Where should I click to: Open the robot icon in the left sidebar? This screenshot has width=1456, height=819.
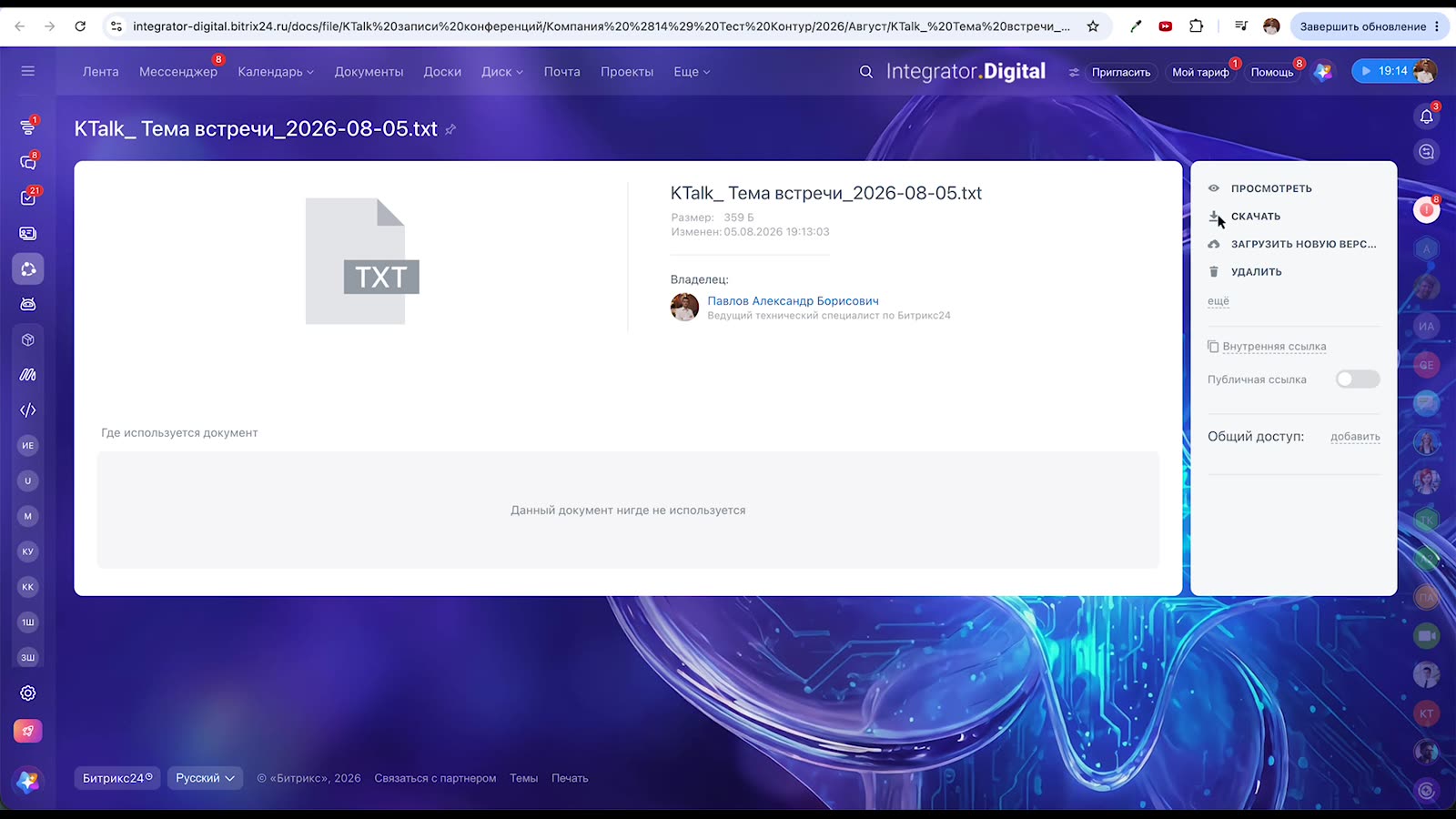coord(28,304)
